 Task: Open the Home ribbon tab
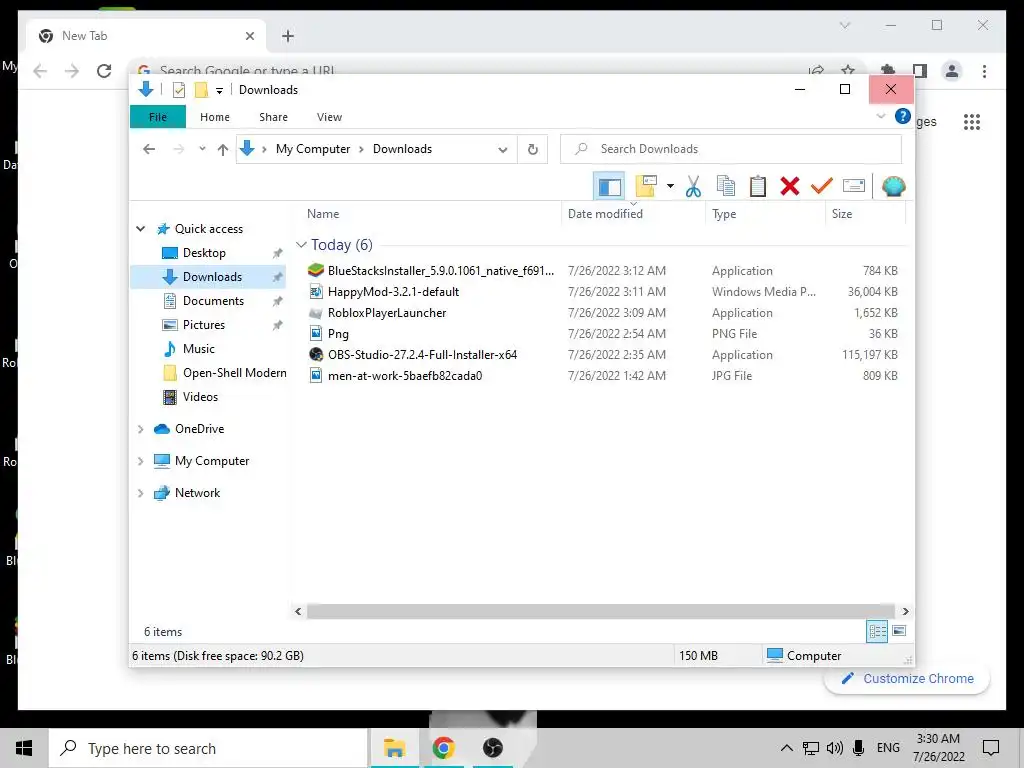click(x=215, y=117)
